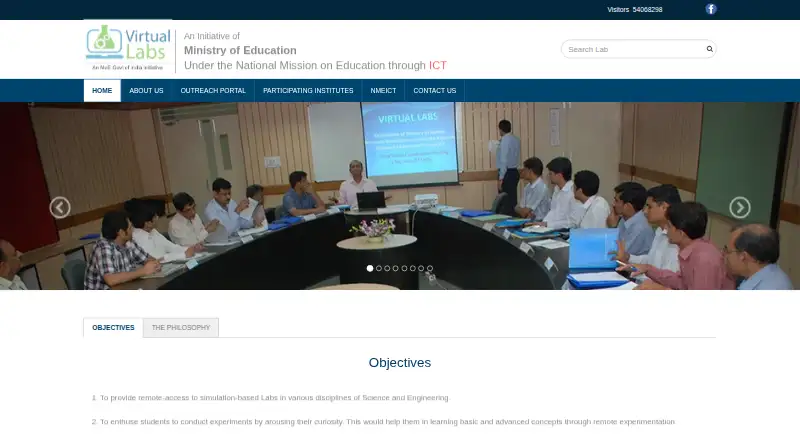Select the first carousel dot
Viewport: 800px width, 440px height.
pyautogui.click(x=370, y=268)
